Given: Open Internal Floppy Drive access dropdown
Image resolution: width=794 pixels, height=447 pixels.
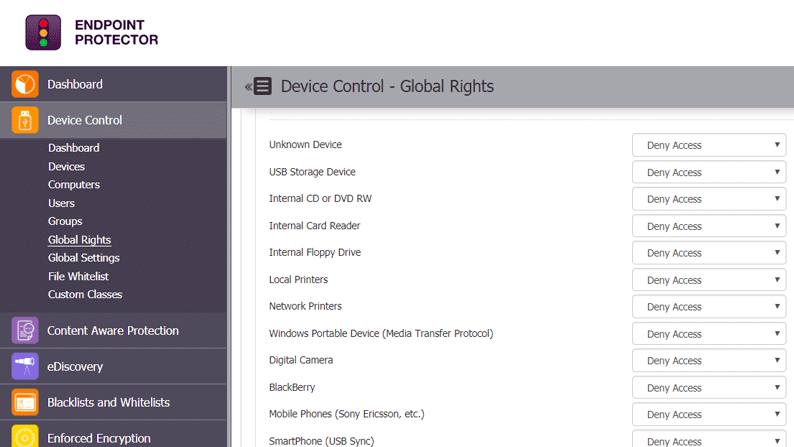Looking at the screenshot, I should tap(709, 253).
